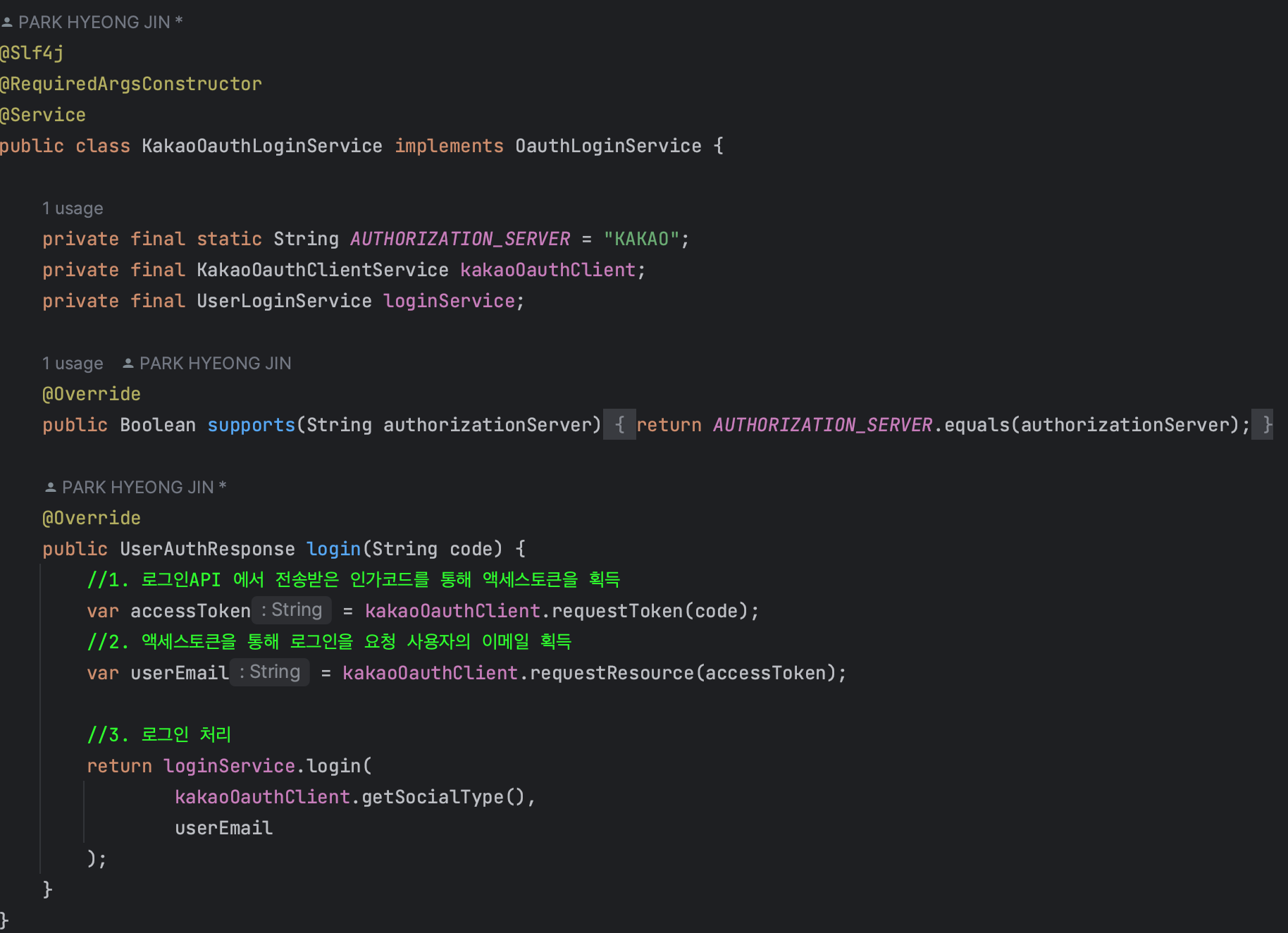1288x933 pixels.
Task: Click AUTHORIZATION_SERVER in the field declaration
Action: (x=460, y=240)
